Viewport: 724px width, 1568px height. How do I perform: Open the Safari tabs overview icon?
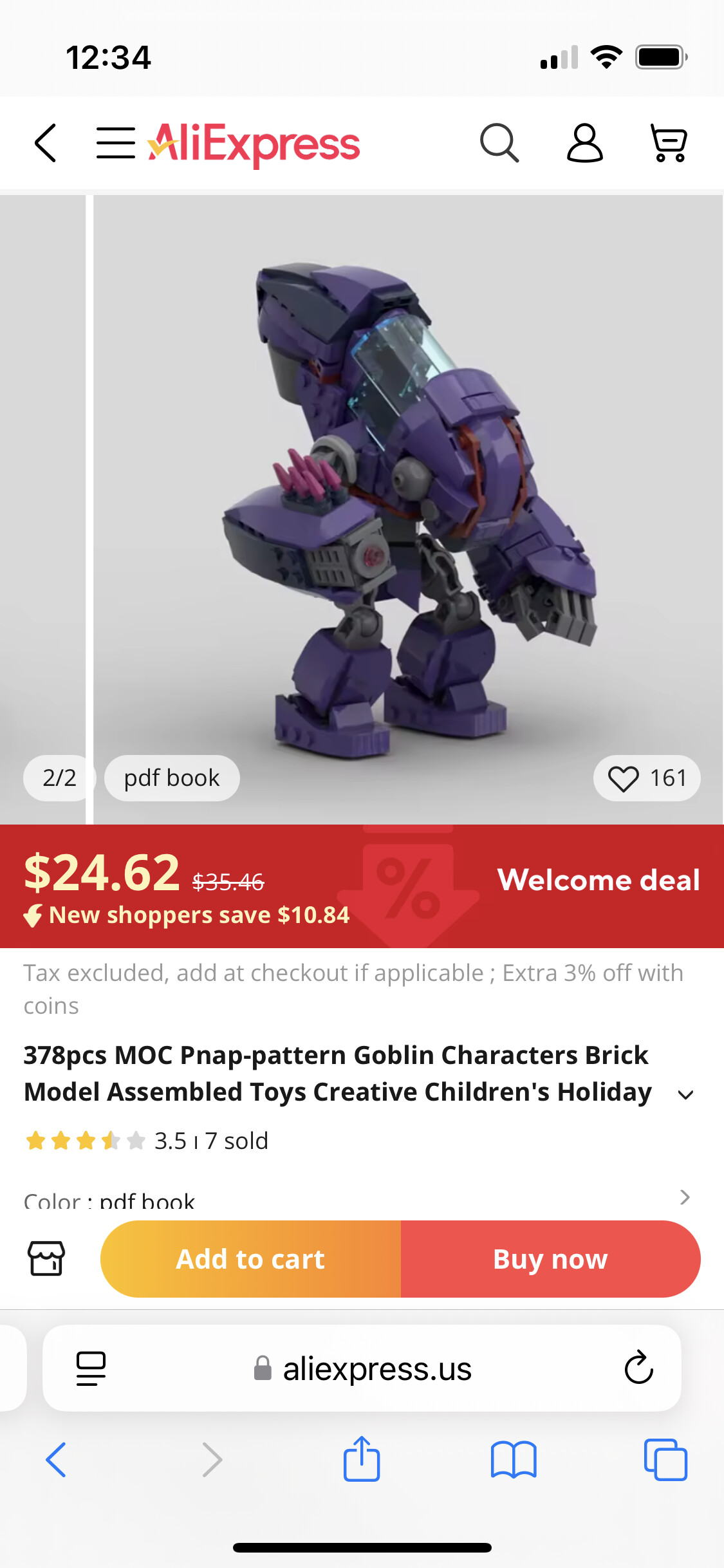tap(665, 1459)
